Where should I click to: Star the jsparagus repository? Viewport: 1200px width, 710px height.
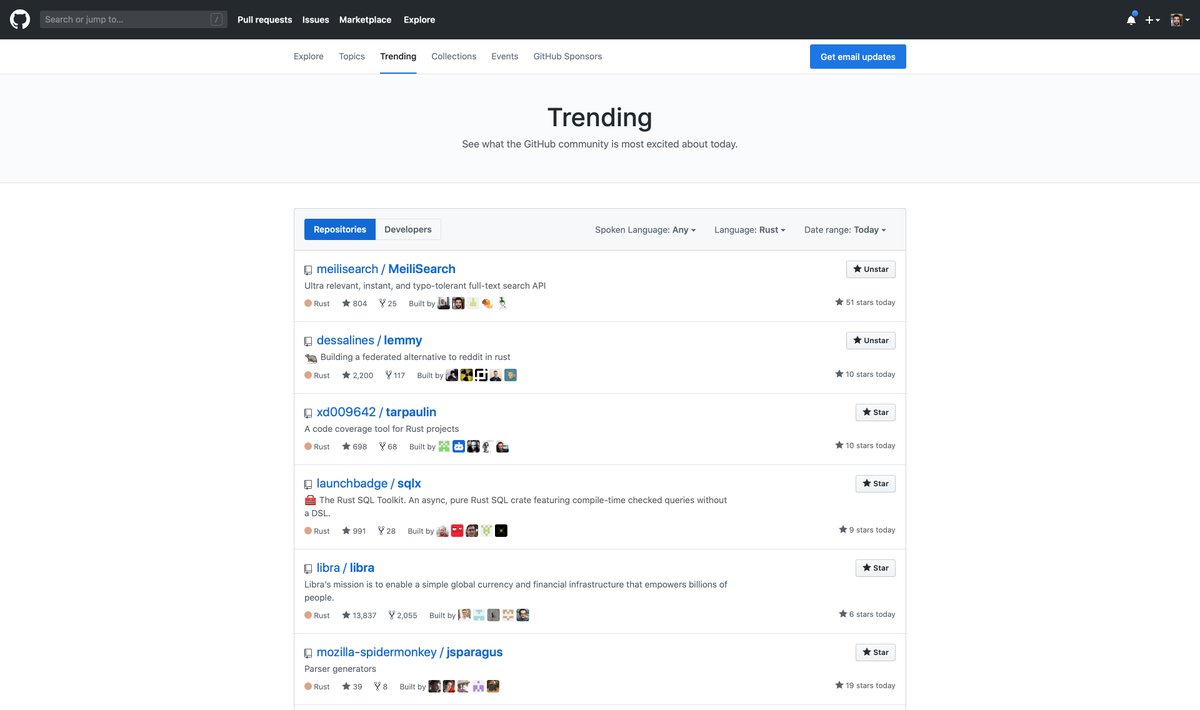[876, 652]
